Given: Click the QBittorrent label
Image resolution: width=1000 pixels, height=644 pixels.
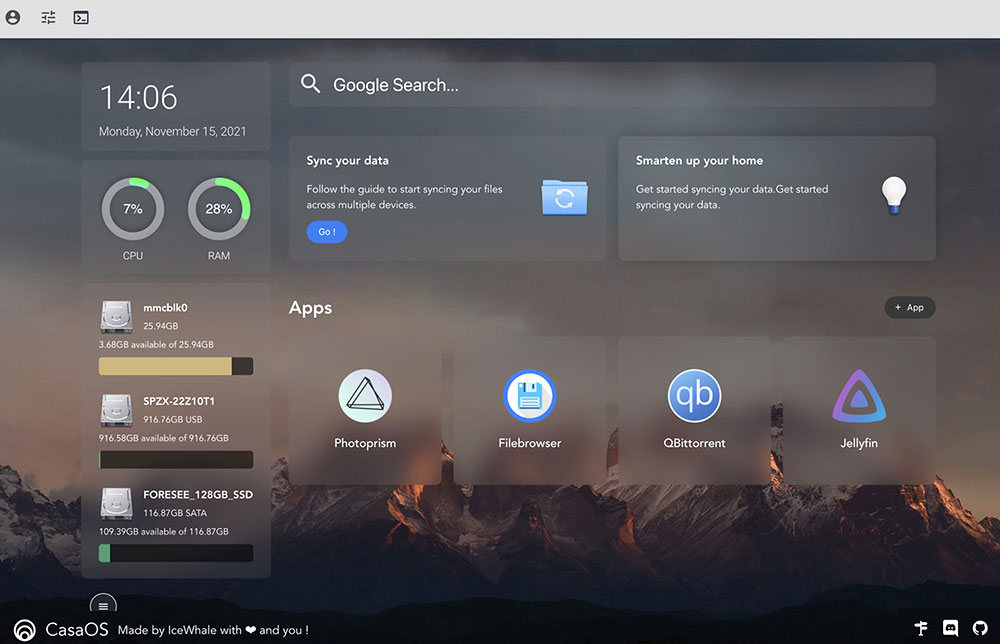Looking at the screenshot, I should point(695,443).
